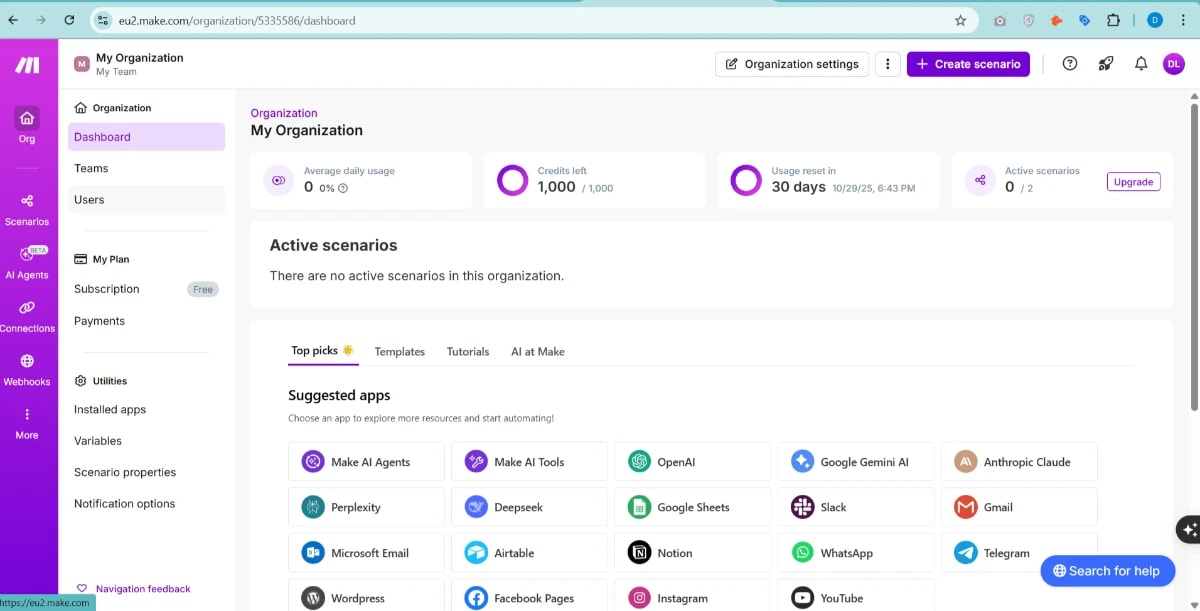Click the Create scenario button
The width and height of the screenshot is (1200, 611).
click(x=968, y=63)
